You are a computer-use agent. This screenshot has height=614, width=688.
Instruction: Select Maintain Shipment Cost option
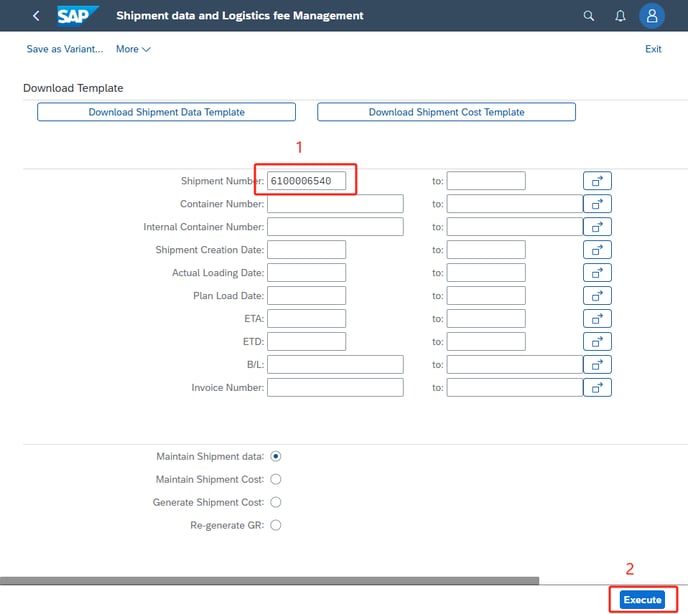[x=276, y=480]
